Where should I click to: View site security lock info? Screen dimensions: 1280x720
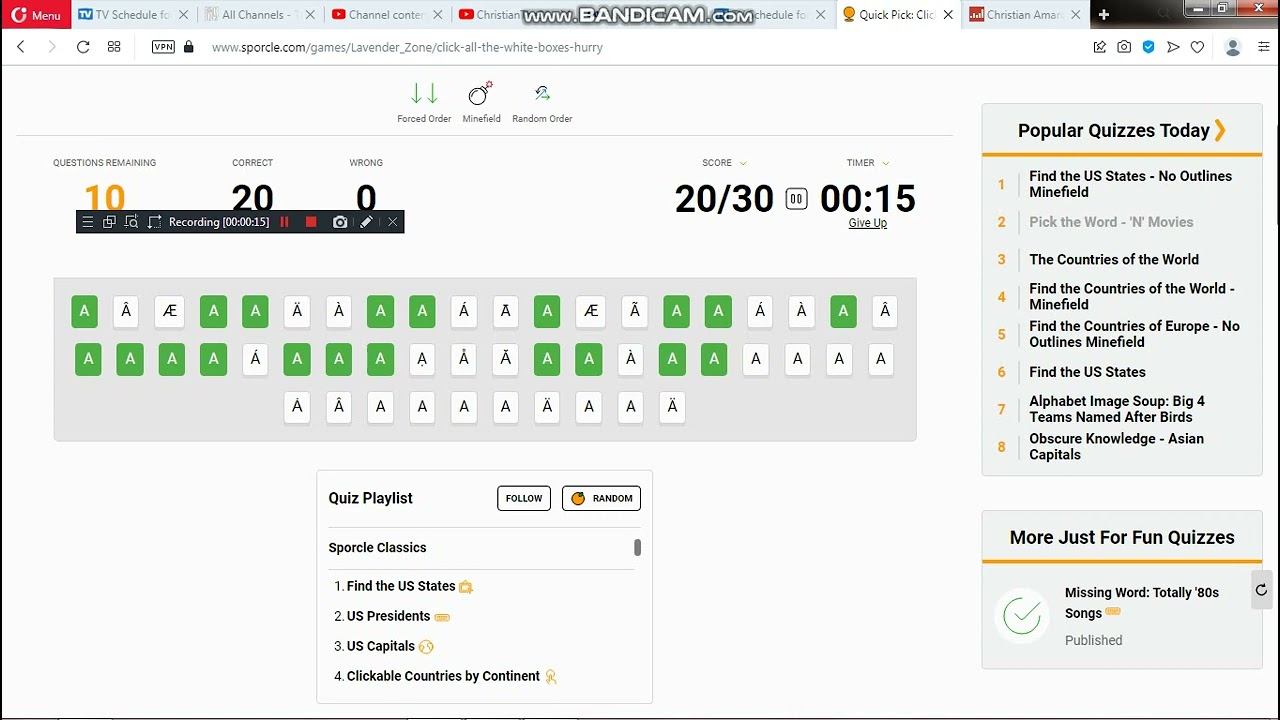tap(189, 47)
